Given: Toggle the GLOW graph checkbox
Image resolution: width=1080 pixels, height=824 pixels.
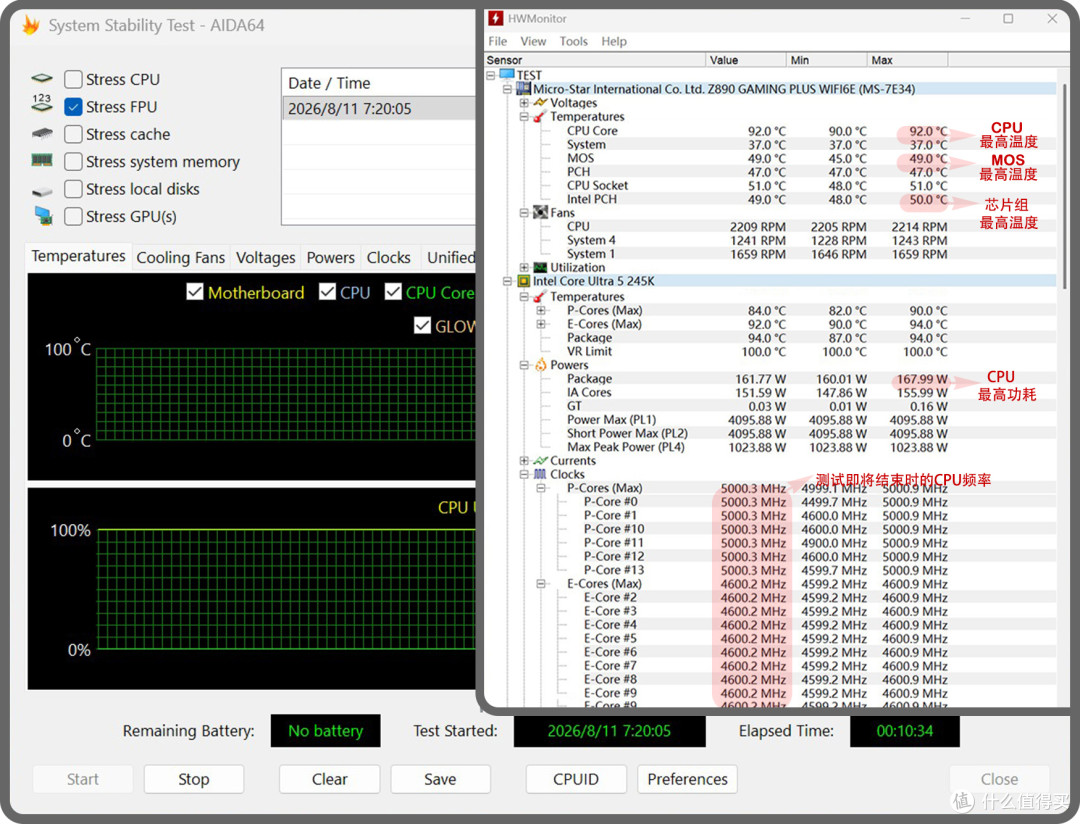Looking at the screenshot, I should coord(422,325).
